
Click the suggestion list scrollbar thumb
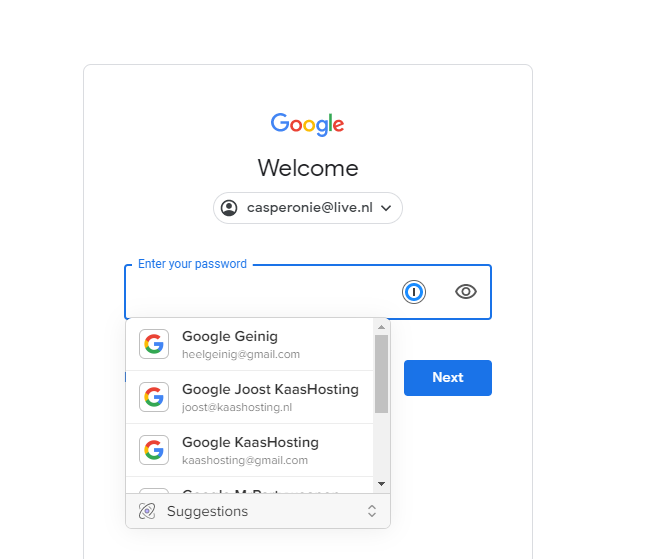click(381, 374)
